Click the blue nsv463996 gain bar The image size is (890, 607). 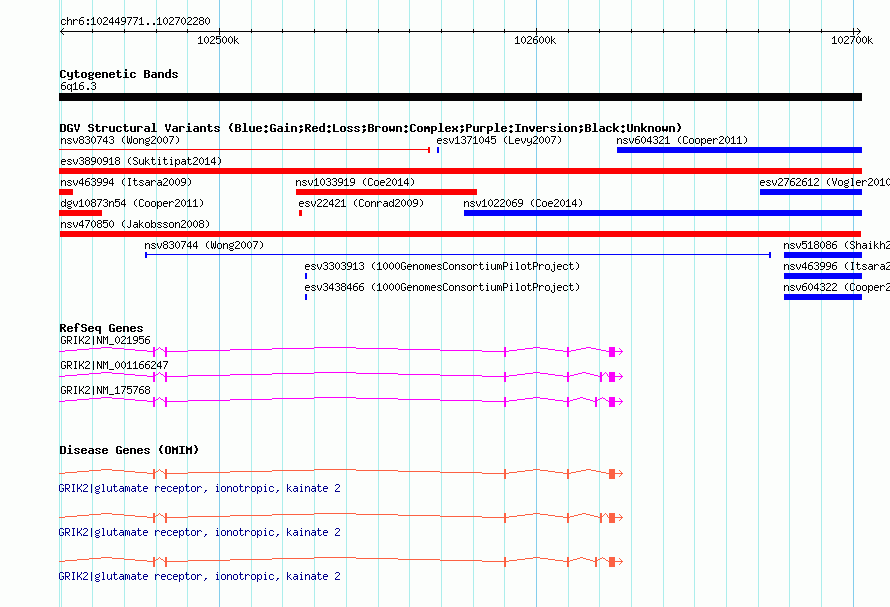pyautogui.click(x=823, y=276)
